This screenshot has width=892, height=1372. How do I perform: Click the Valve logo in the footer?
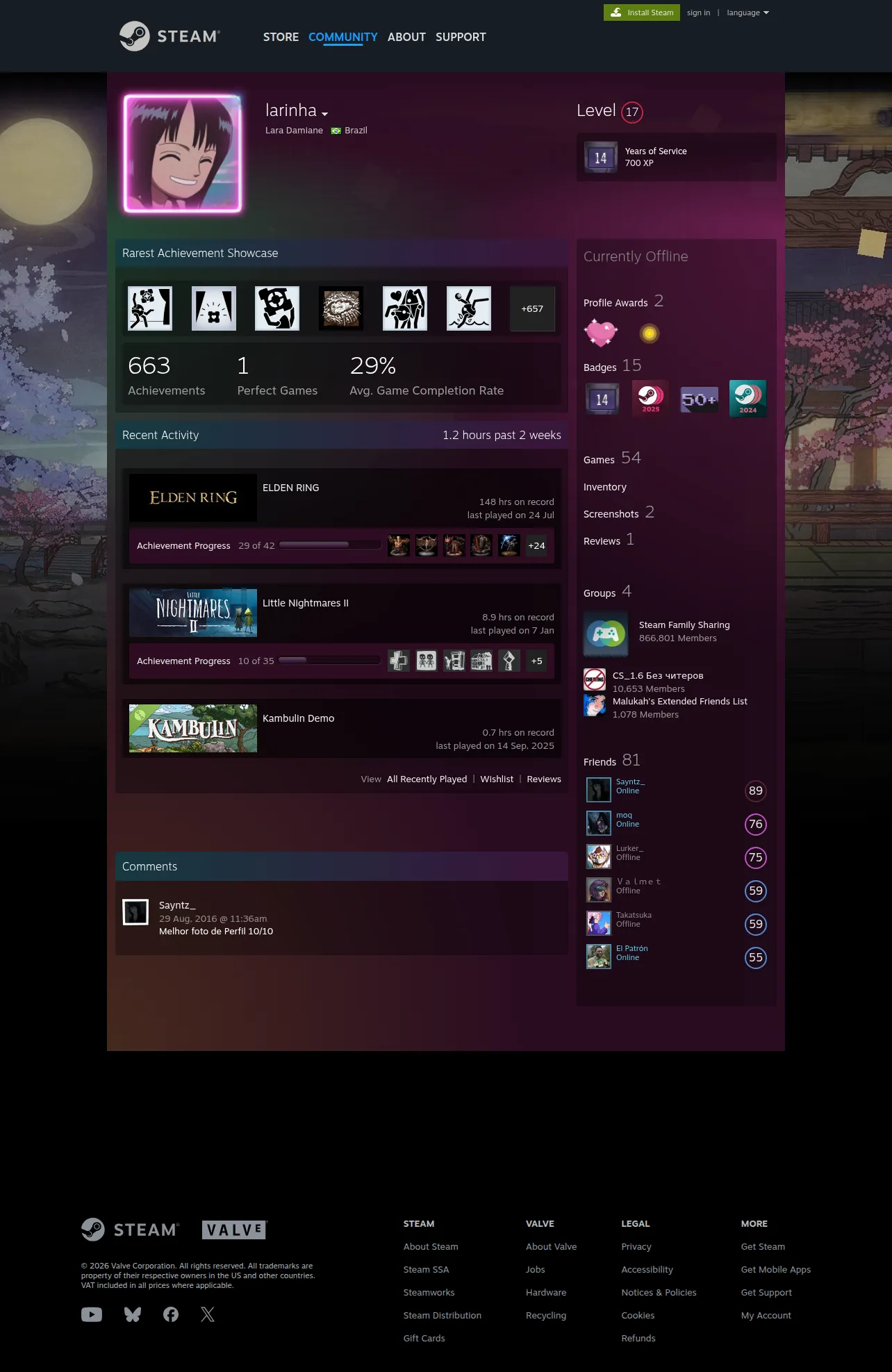[x=235, y=1230]
